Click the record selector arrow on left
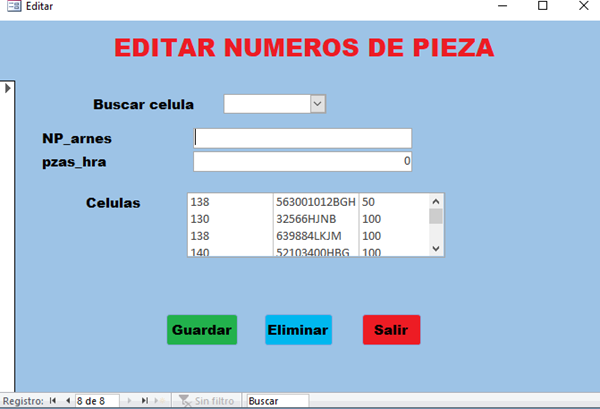This screenshot has width=600, height=409. pyautogui.click(x=7, y=88)
